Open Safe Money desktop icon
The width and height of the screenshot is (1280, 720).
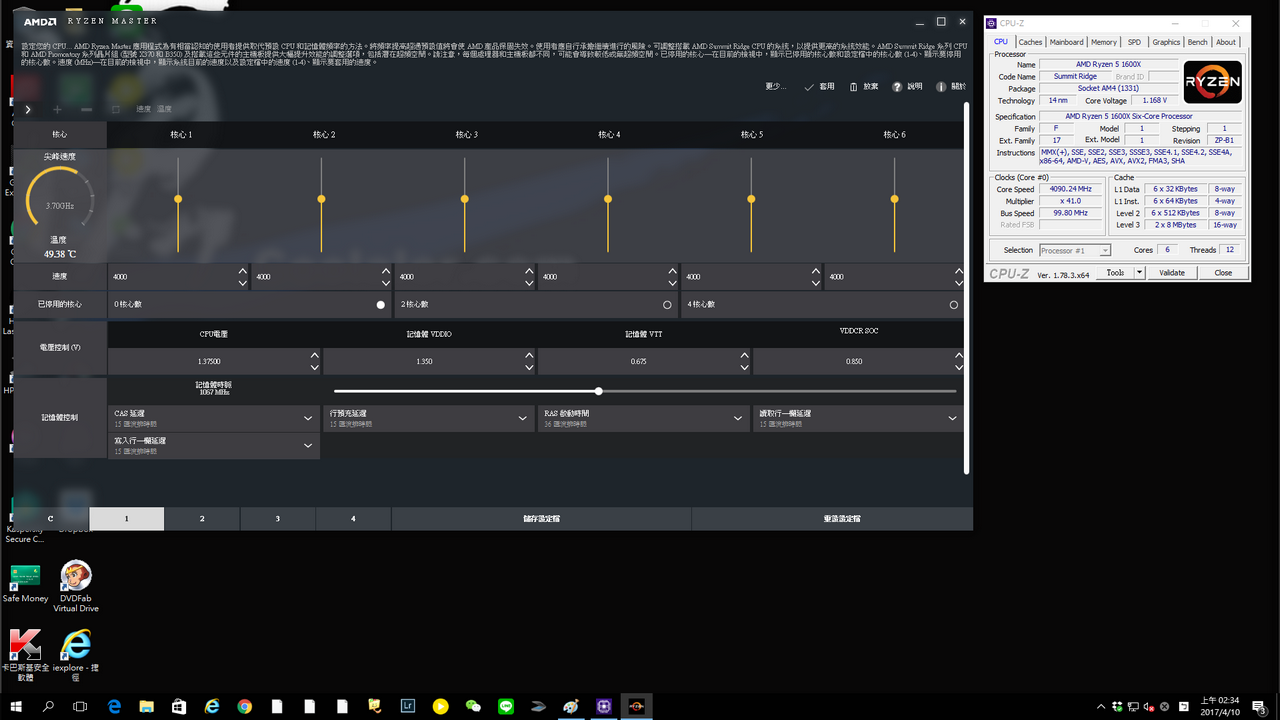[x=25, y=584]
